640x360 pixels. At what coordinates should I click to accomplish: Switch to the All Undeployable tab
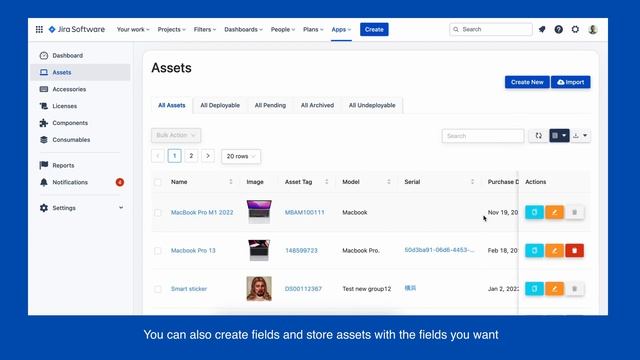coord(372,105)
